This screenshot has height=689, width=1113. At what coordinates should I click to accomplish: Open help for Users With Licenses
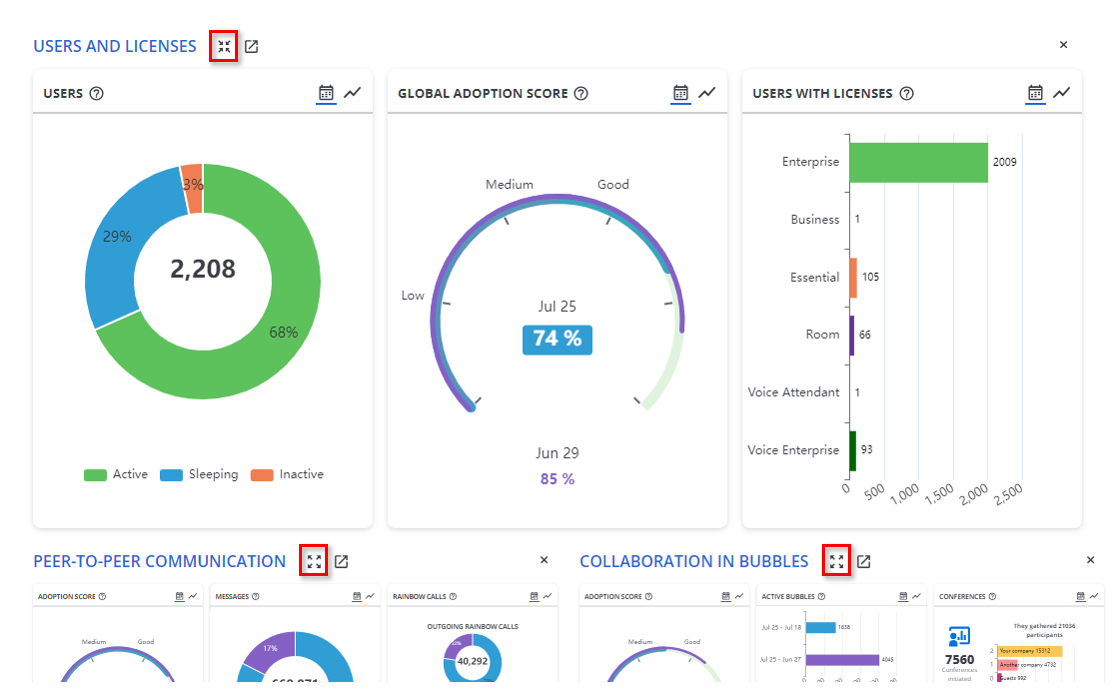click(906, 93)
